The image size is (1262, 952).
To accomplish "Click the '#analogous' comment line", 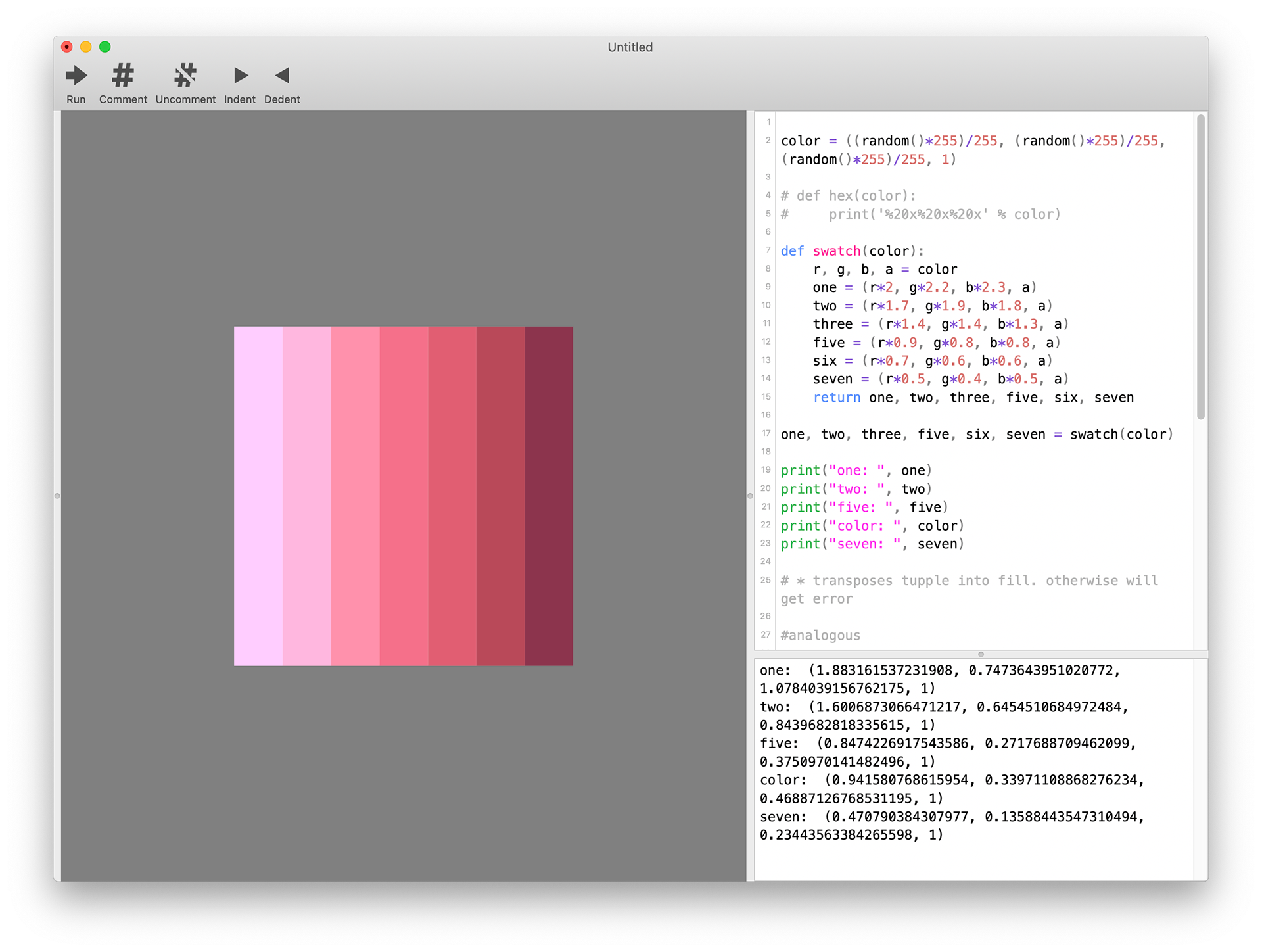I will (820, 636).
